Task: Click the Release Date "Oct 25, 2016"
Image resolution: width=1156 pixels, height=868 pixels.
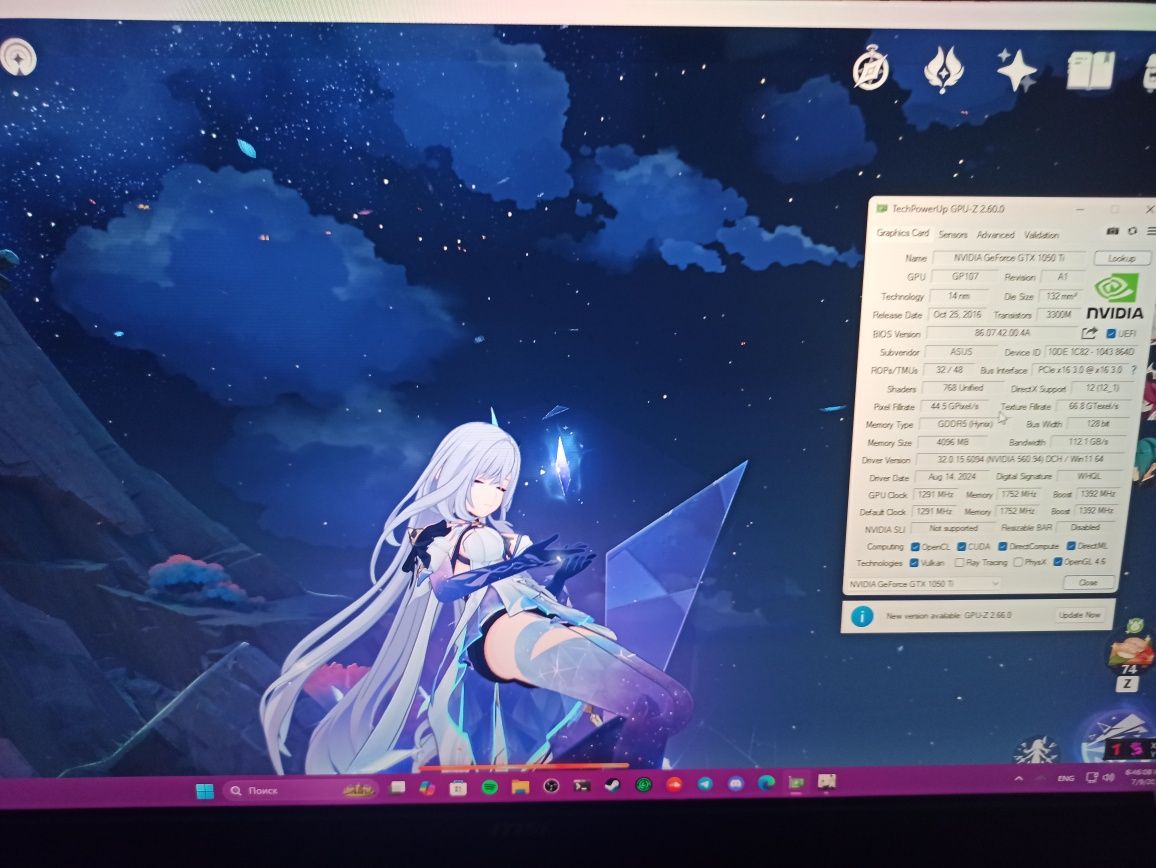Action: [x=957, y=314]
